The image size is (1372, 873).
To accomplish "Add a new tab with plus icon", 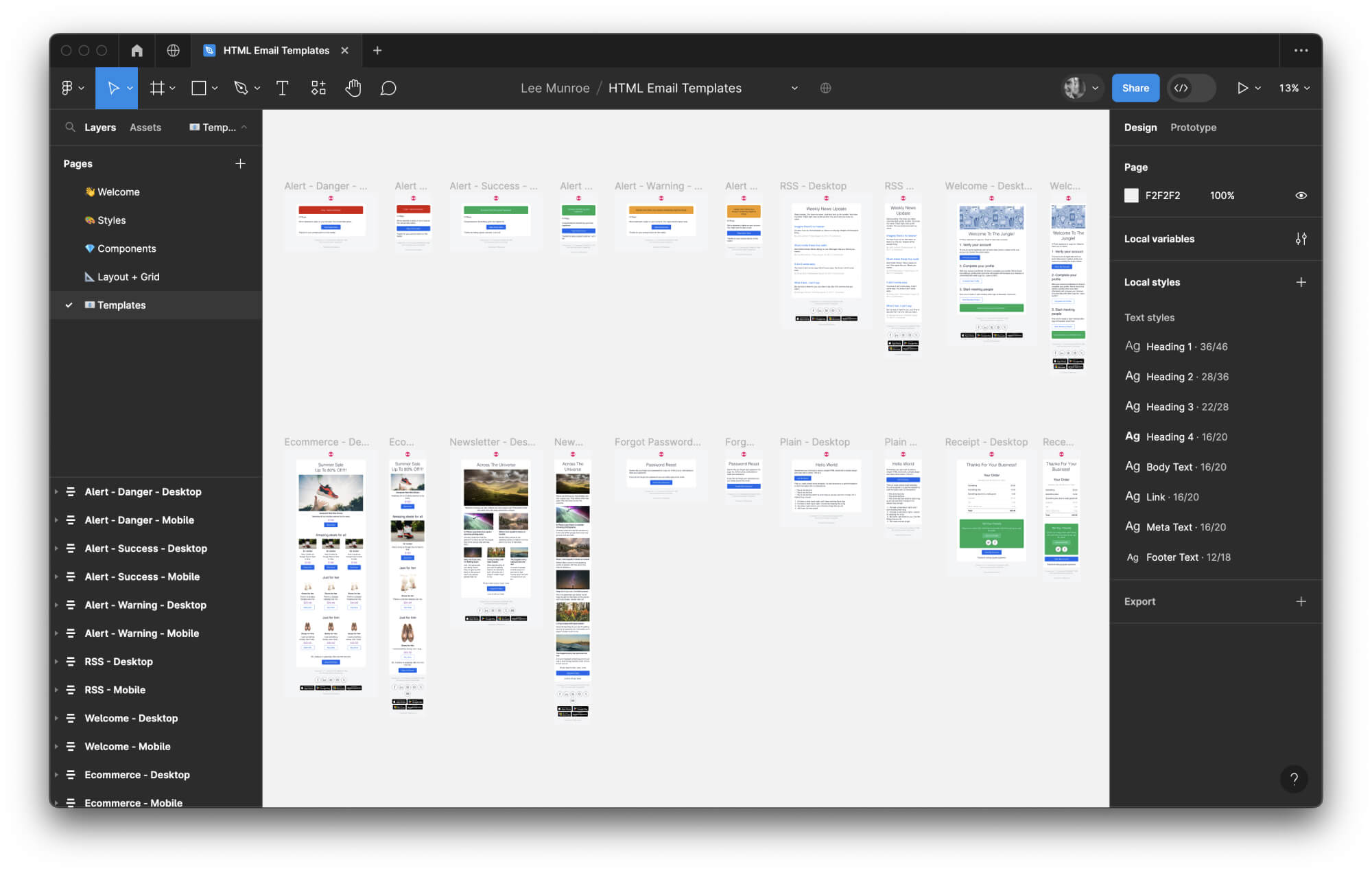I will pos(377,50).
